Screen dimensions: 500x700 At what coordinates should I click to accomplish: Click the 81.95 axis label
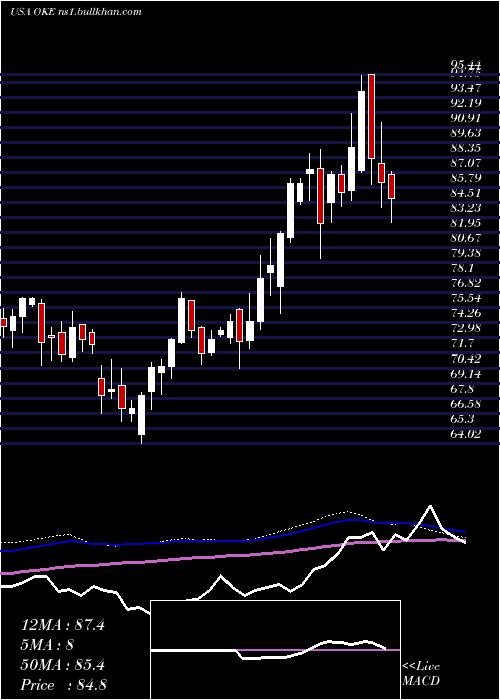[x=466, y=223]
